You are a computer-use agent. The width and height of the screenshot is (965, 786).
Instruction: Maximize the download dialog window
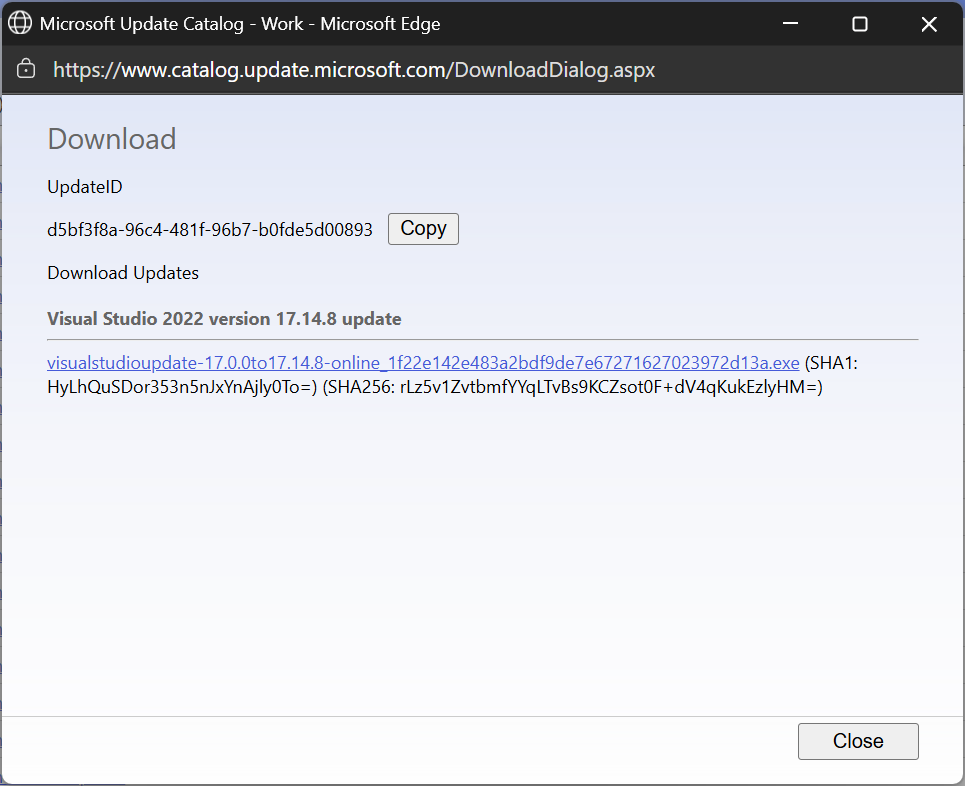tap(860, 23)
